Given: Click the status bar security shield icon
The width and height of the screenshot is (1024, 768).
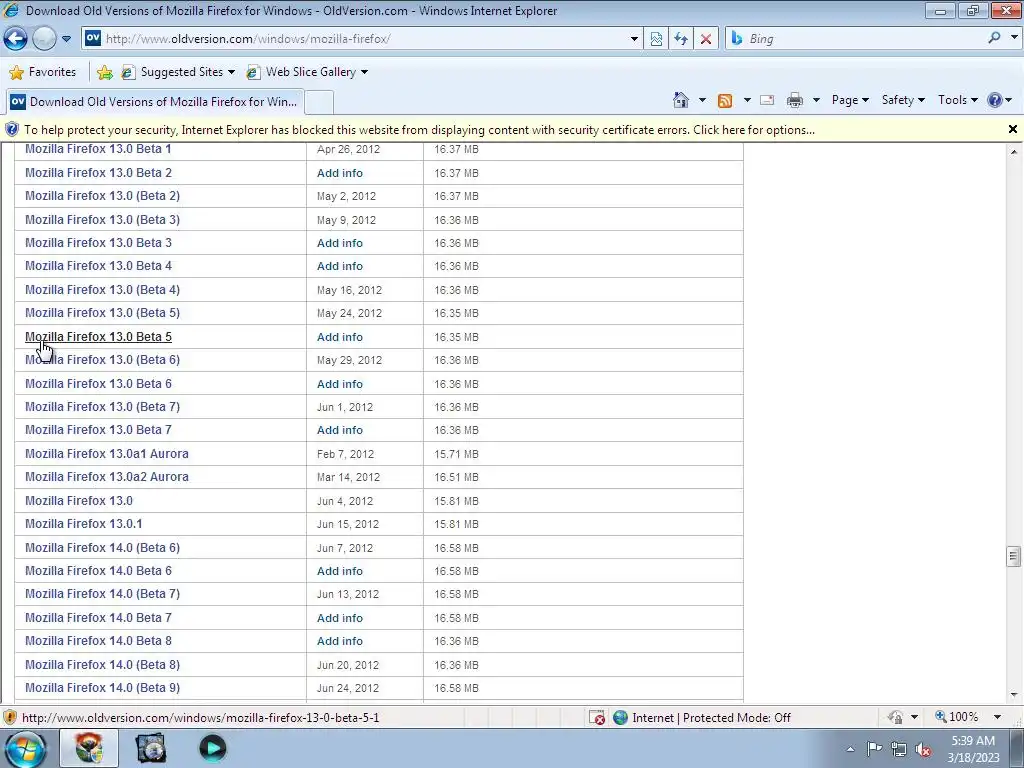Looking at the screenshot, I should click(x=10, y=718).
